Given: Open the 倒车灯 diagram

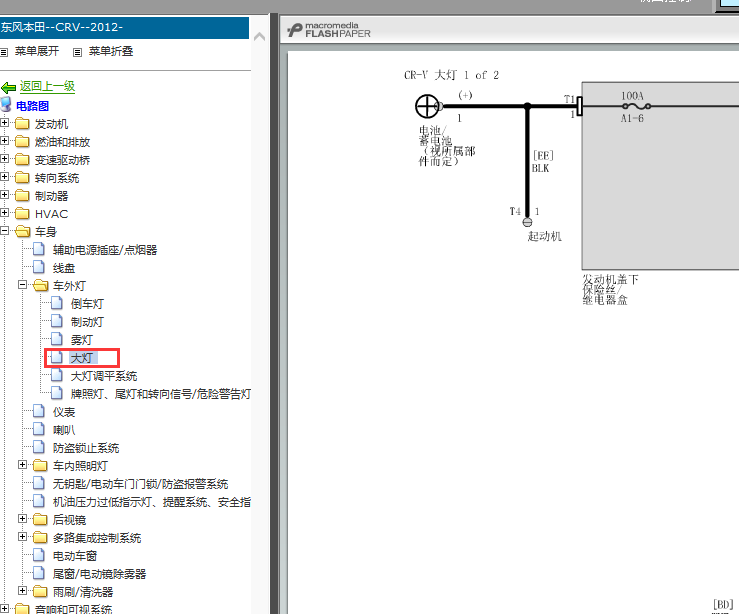Looking at the screenshot, I should (87, 304).
